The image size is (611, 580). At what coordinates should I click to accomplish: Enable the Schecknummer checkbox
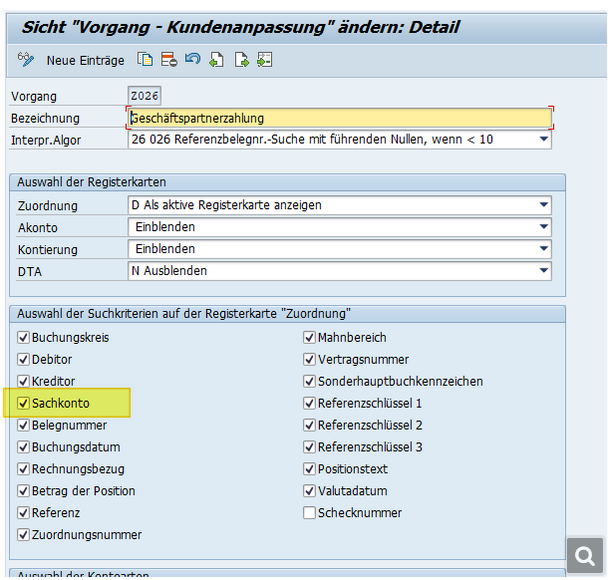coord(310,513)
